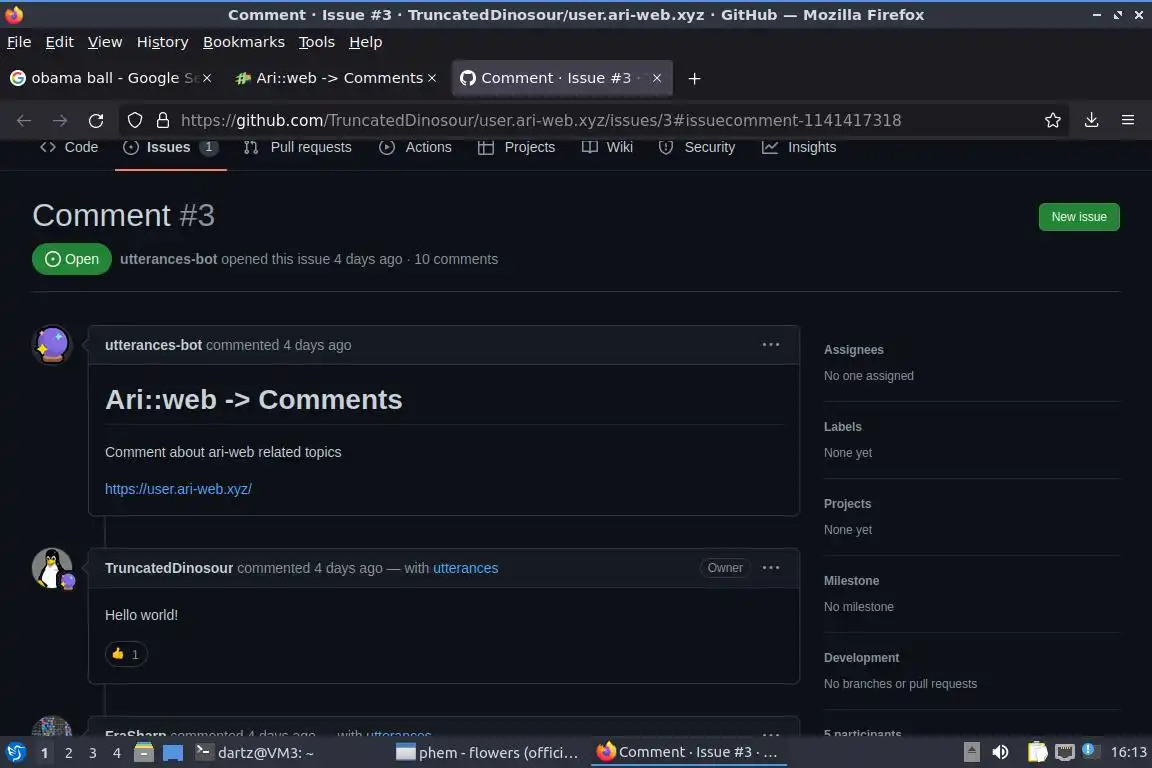Open the Help menu
The image size is (1152, 768).
pyautogui.click(x=365, y=42)
